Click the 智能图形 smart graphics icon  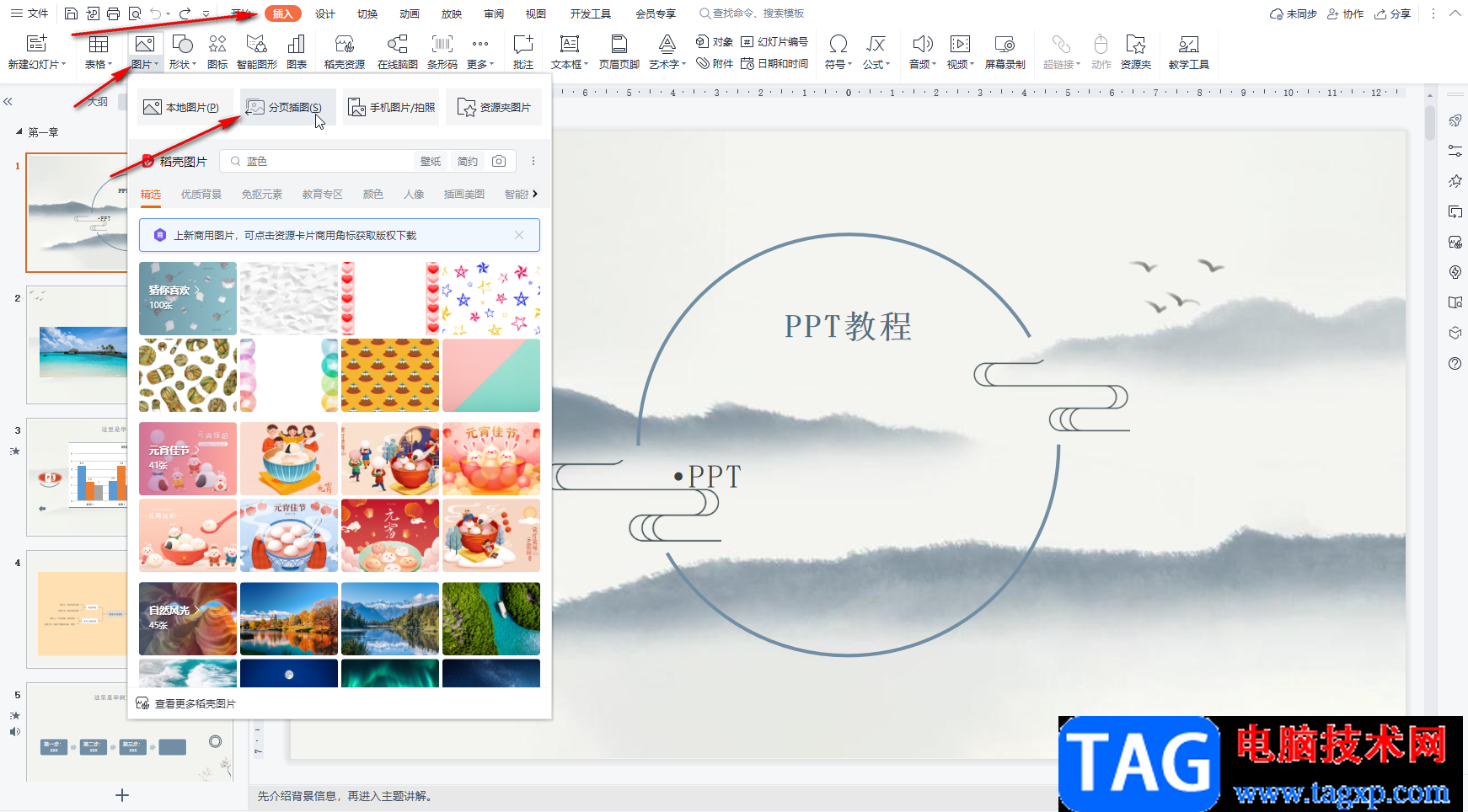pos(257,44)
